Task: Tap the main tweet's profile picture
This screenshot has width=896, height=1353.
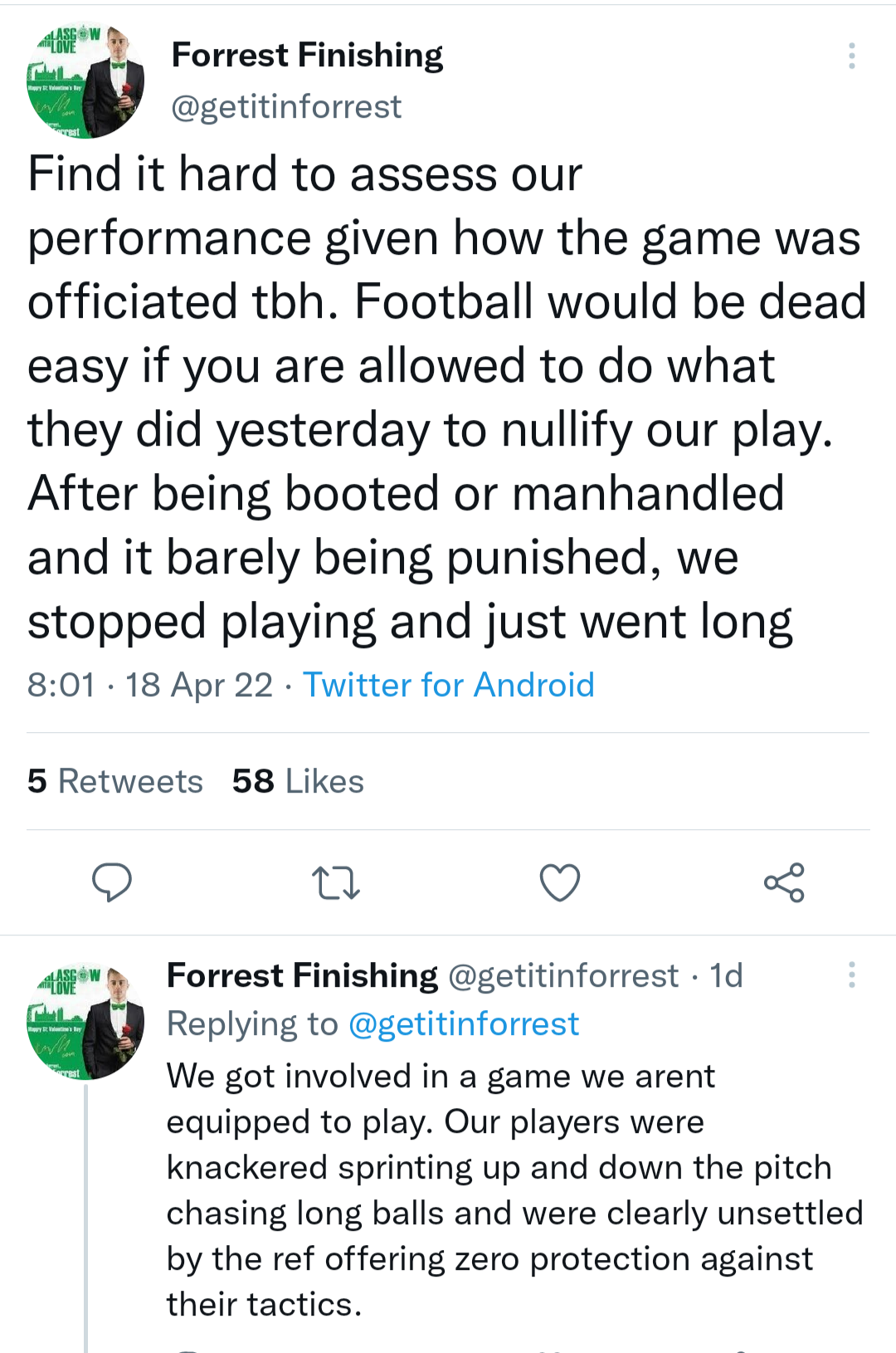Action: point(85,81)
